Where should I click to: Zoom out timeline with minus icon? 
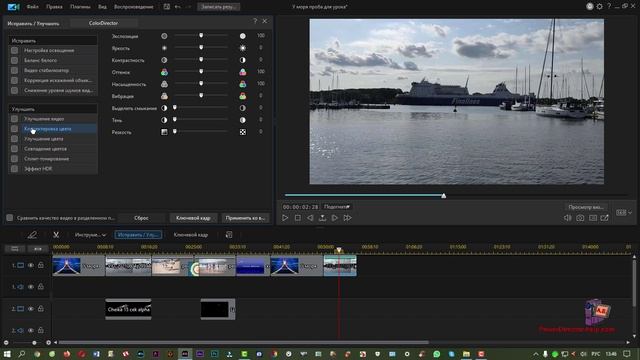click(6, 342)
